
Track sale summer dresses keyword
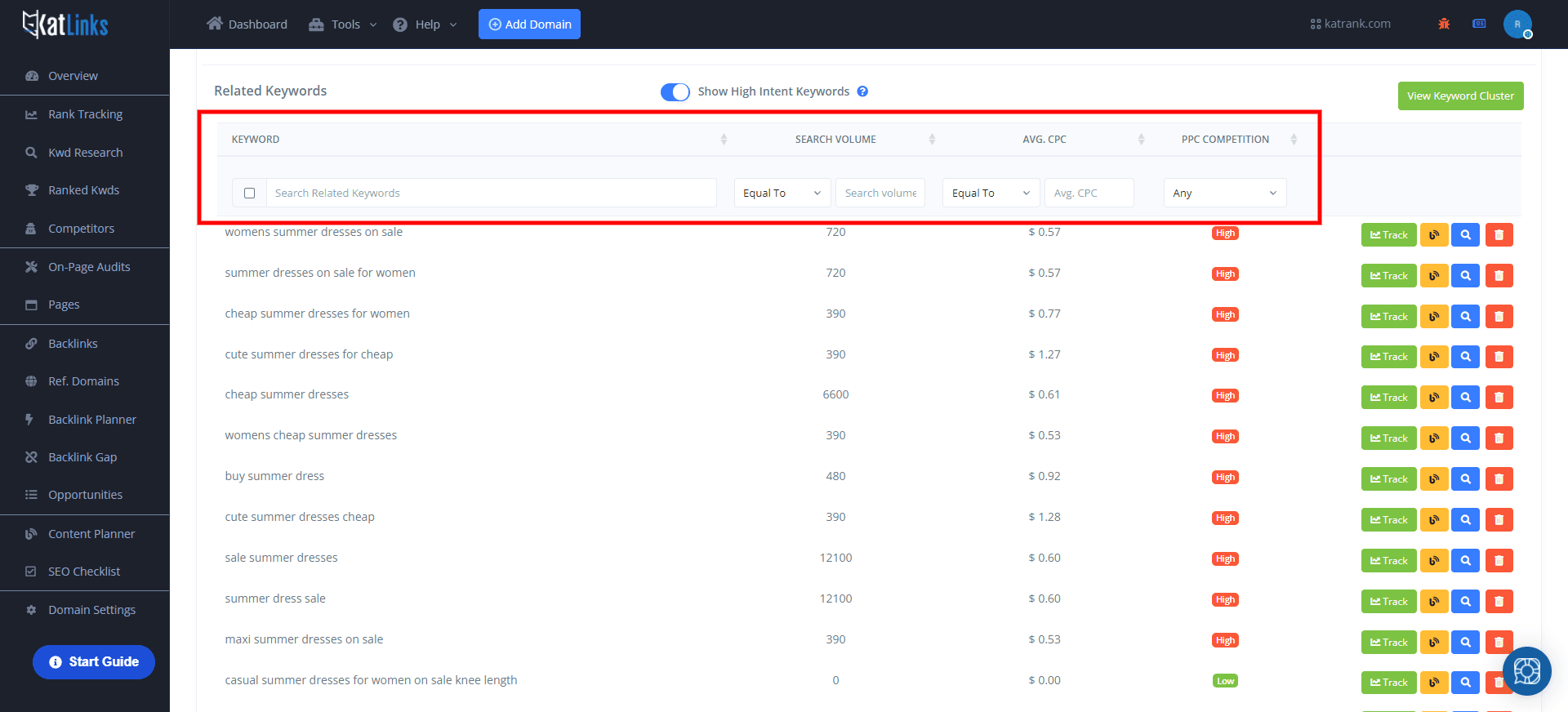point(1388,561)
